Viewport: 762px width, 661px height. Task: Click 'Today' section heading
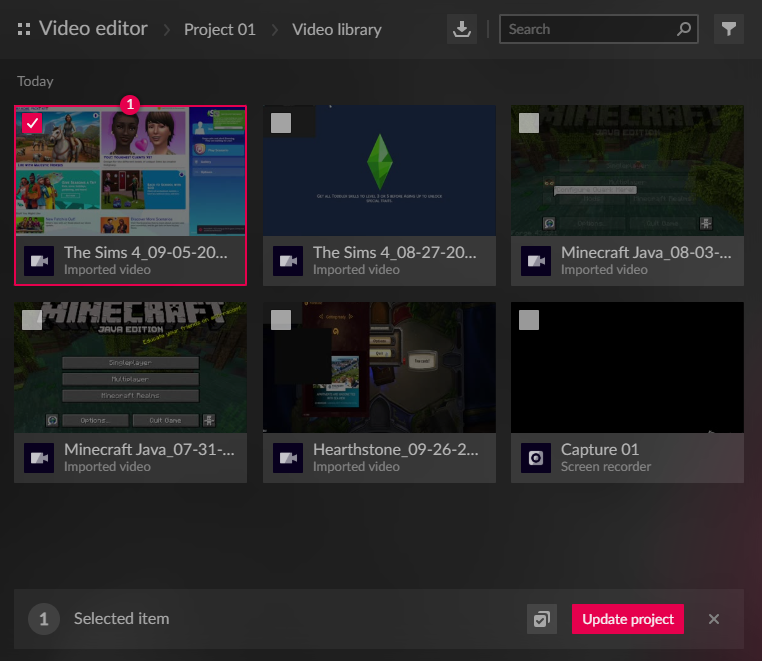[35, 81]
